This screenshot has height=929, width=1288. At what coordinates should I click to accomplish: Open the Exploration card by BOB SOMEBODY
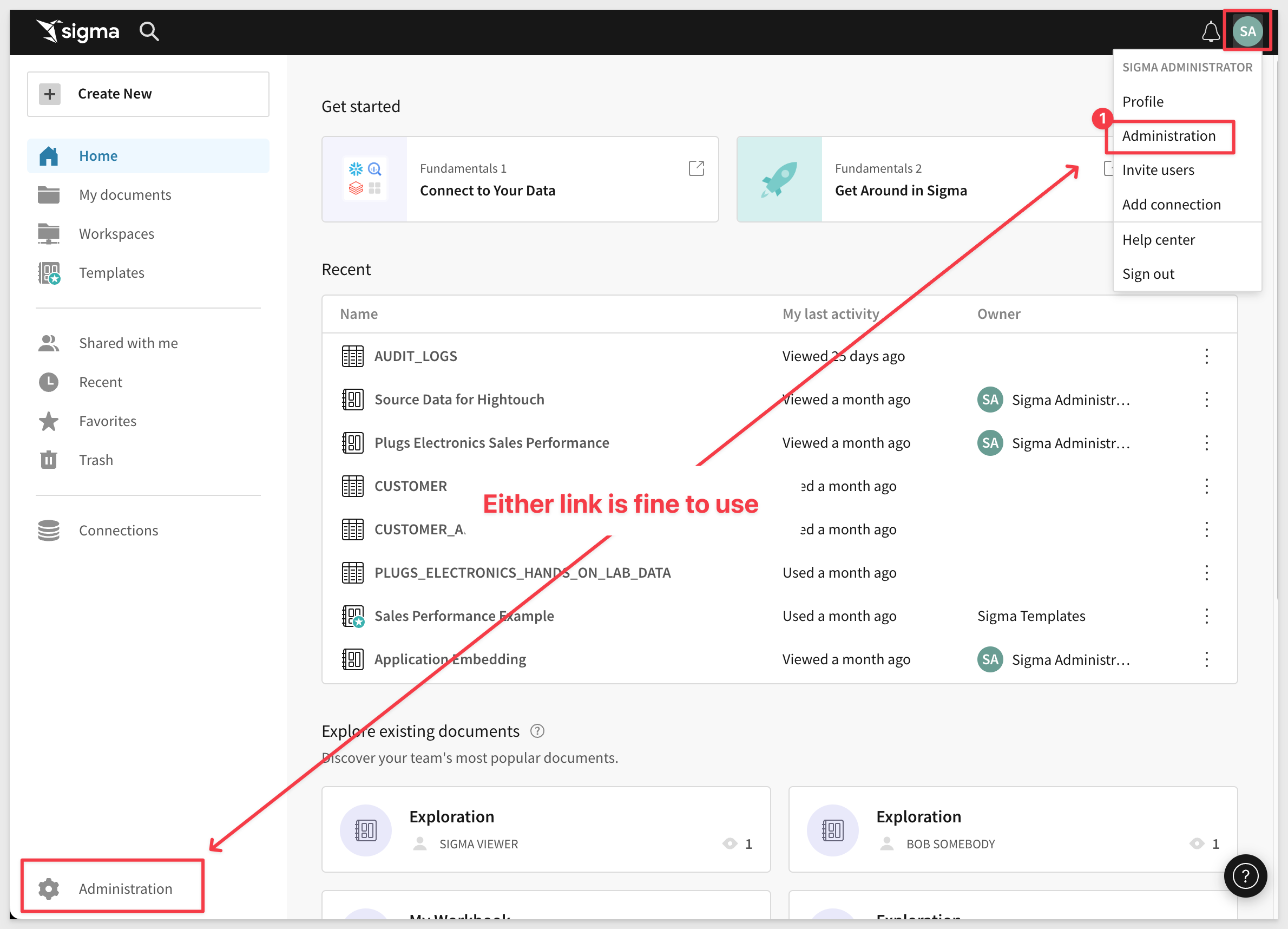click(1013, 829)
